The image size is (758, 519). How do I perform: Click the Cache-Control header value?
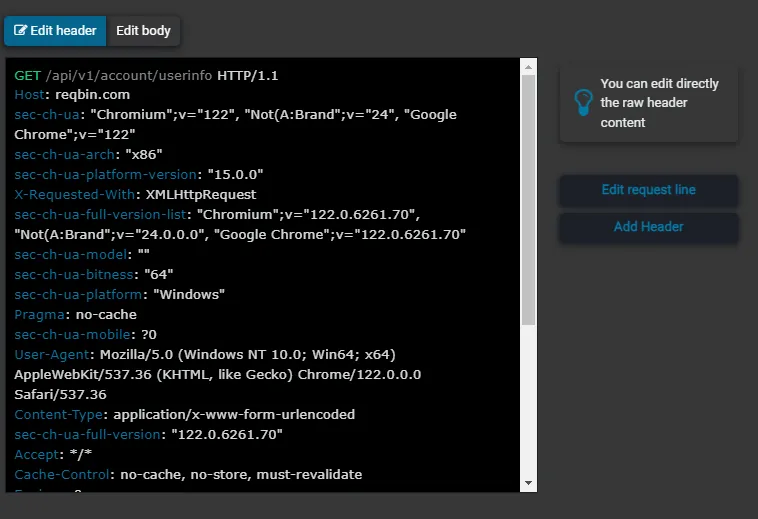click(241, 475)
